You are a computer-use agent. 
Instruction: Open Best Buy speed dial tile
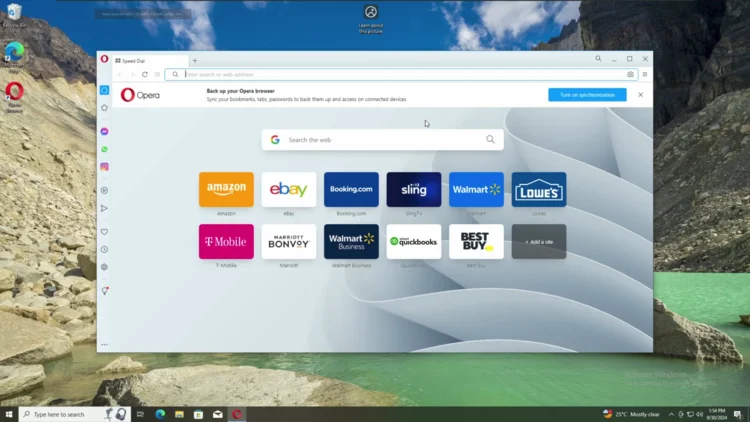[x=476, y=242]
